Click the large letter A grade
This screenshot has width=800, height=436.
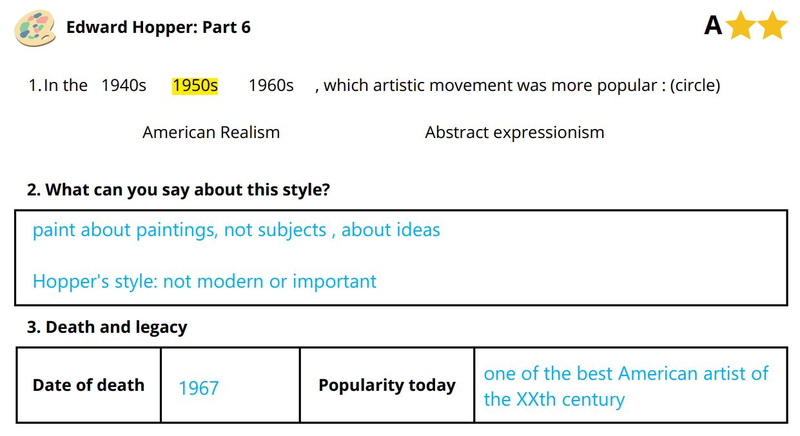tap(713, 25)
